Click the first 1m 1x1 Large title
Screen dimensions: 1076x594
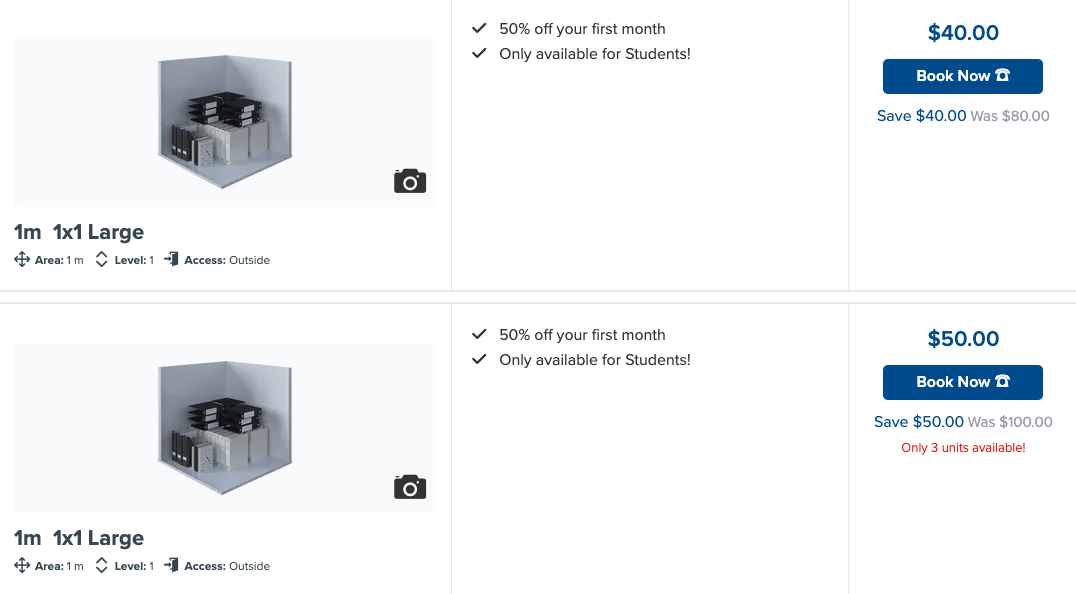click(79, 232)
